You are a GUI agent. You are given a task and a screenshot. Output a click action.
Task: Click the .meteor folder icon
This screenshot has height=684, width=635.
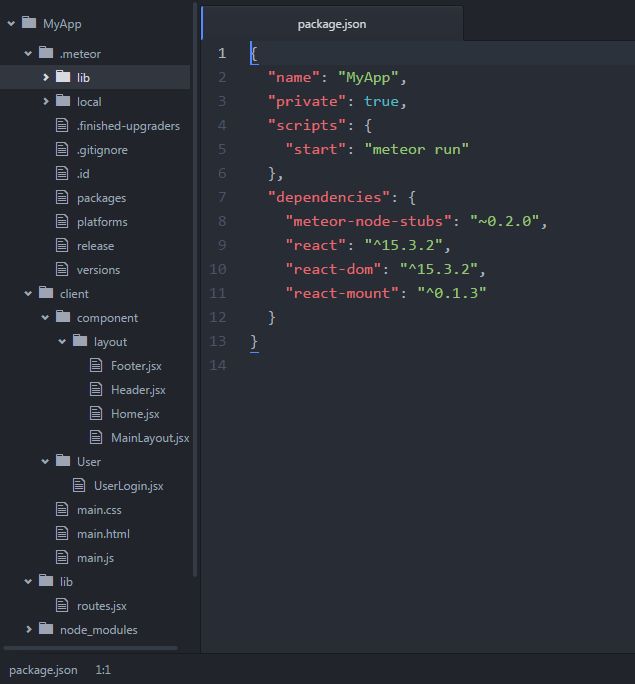pyautogui.click(x=46, y=52)
